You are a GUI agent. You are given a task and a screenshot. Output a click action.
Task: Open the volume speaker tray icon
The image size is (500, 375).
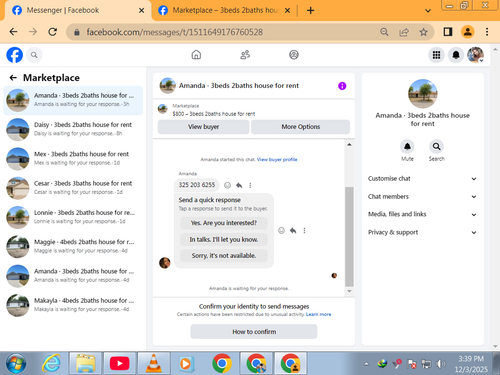pos(441,364)
